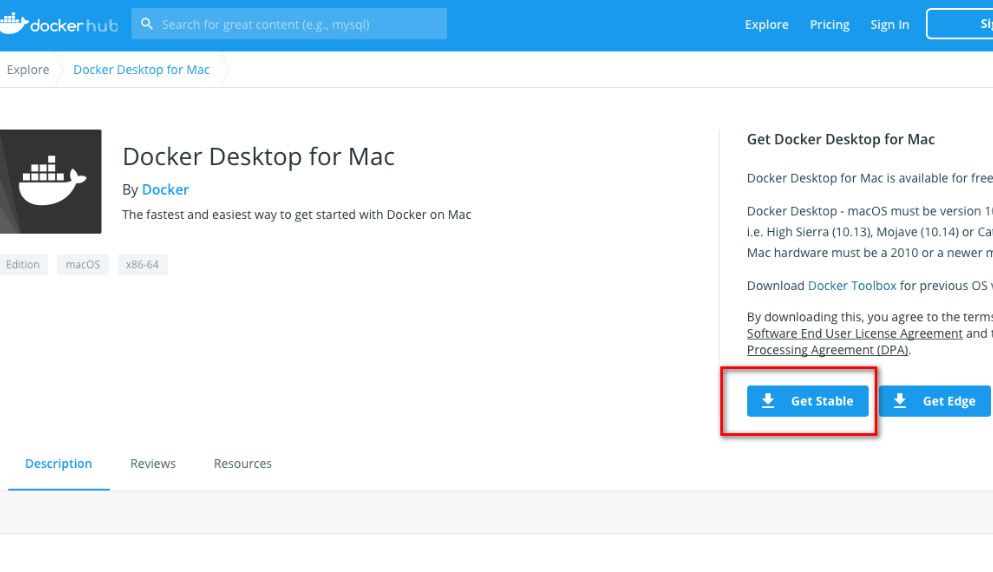Switch to the Resources tab
This screenshot has width=993, height=572.
pos(243,464)
